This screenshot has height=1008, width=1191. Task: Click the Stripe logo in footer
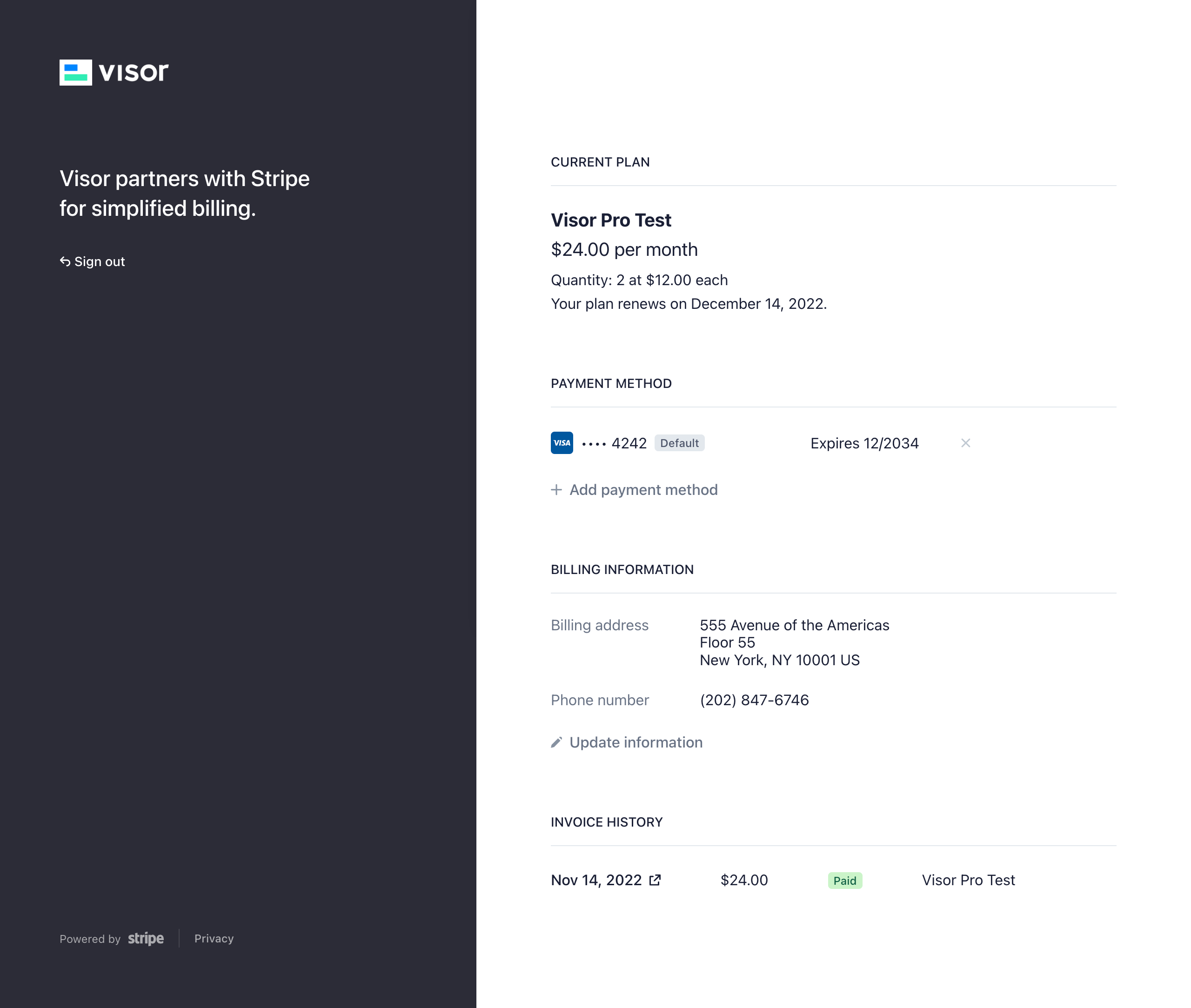pyautogui.click(x=145, y=938)
